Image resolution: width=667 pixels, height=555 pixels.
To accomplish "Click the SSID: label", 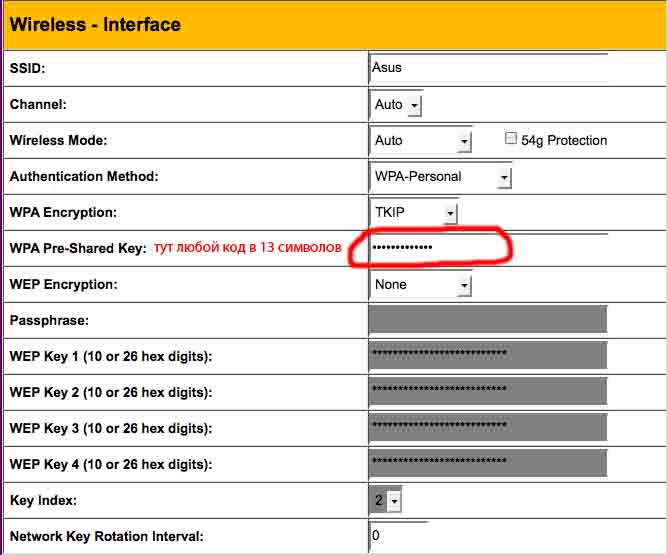I will 27,68.
